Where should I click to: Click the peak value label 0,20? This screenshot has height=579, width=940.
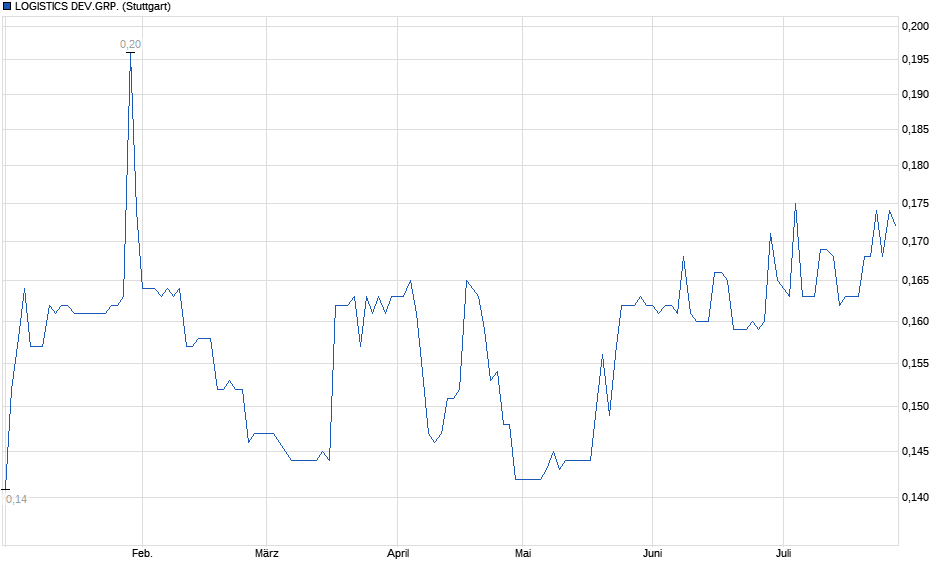pos(131,44)
